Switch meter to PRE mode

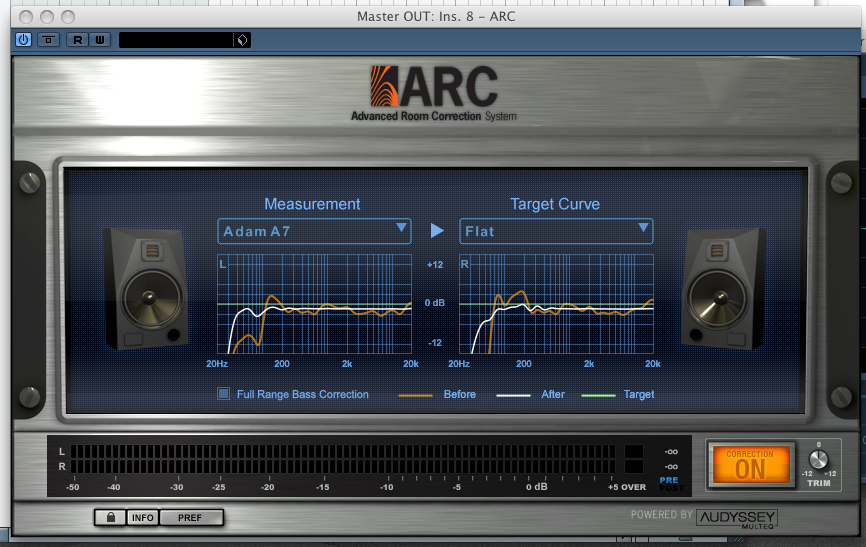click(669, 480)
